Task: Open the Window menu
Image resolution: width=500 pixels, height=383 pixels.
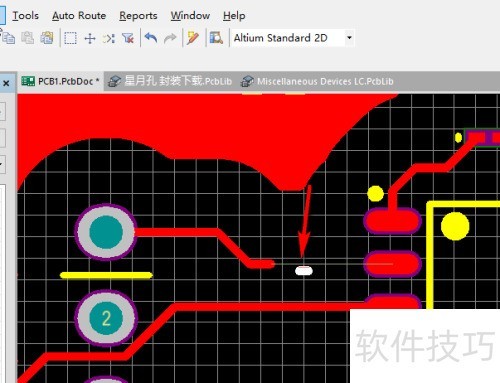Action: tap(190, 15)
